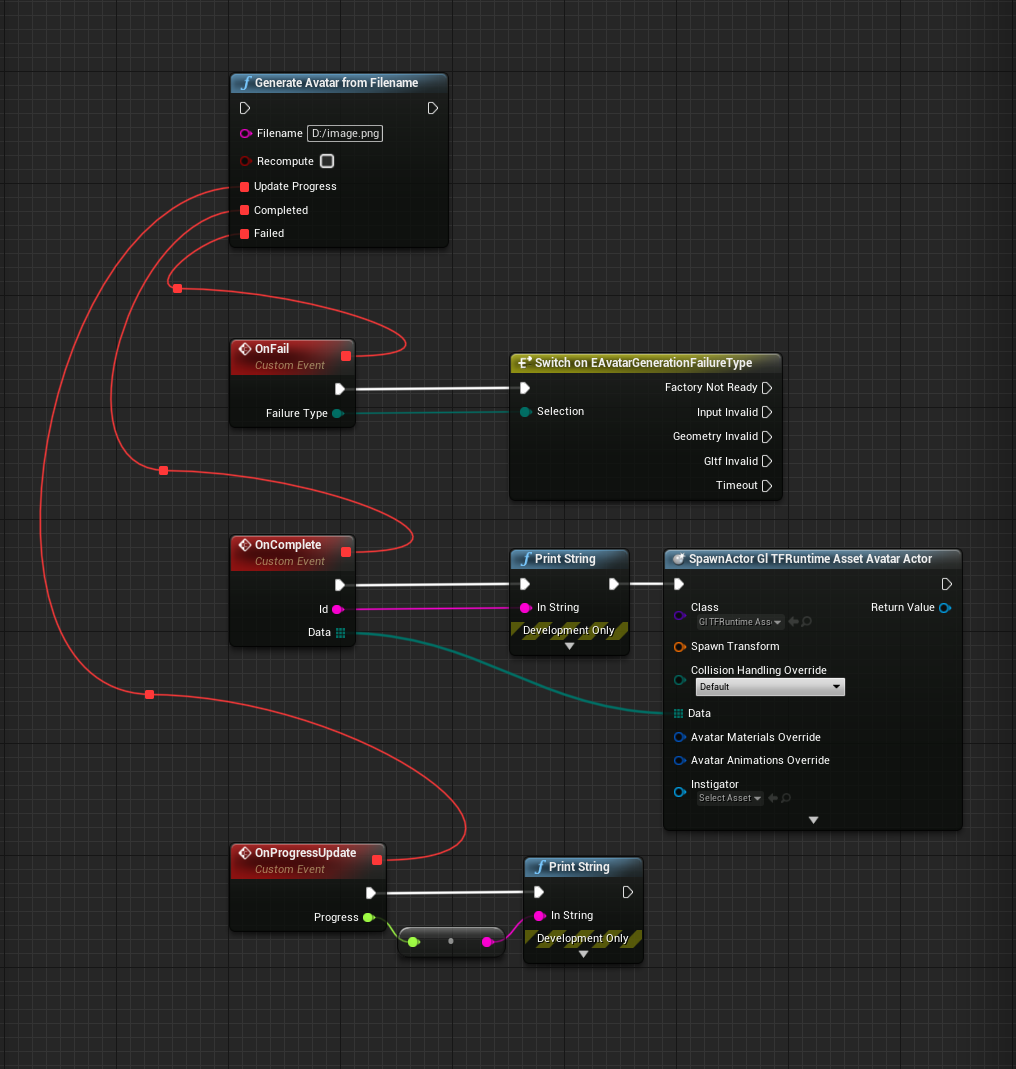The width and height of the screenshot is (1016, 1069).
Task: Expand the Print String node after OnComplete
Action: pyautogui.click(x=569, y=646)
